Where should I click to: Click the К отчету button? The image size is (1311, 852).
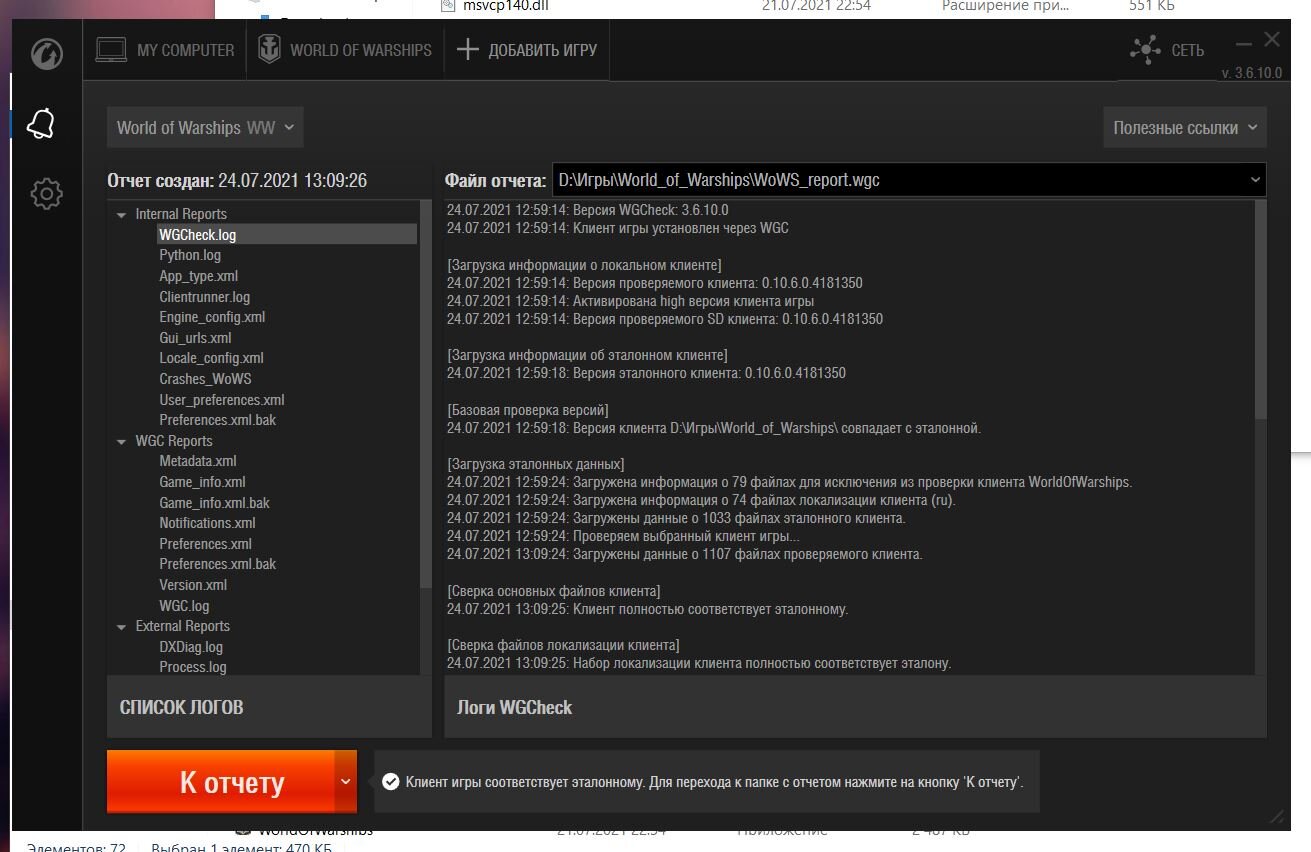[x=221, y=781]
